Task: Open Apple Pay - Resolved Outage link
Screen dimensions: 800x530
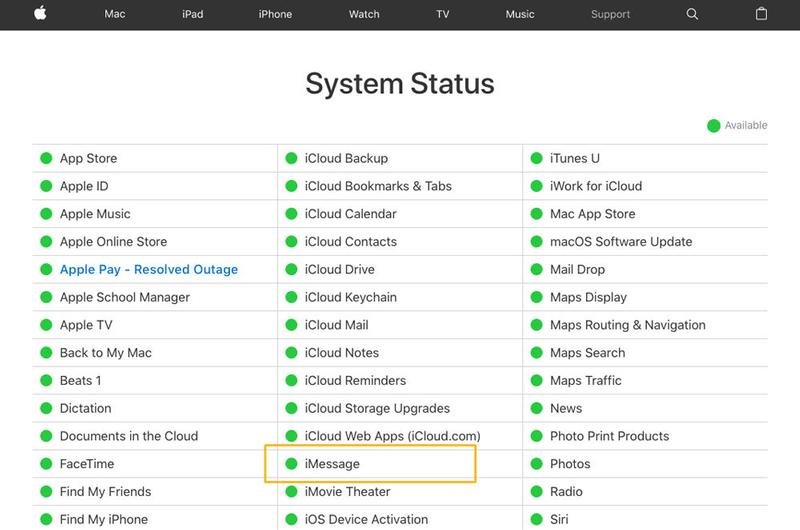Action: tap(149, 270)
